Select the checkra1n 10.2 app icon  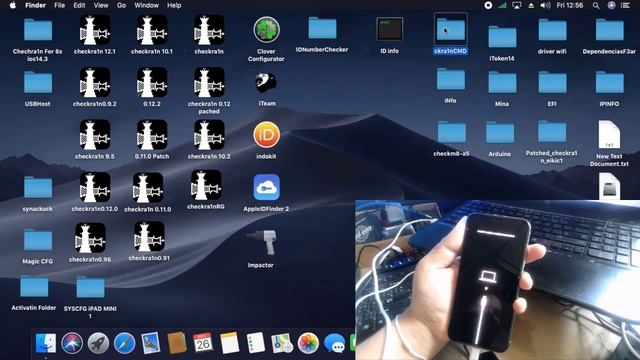tap(209, 135)
